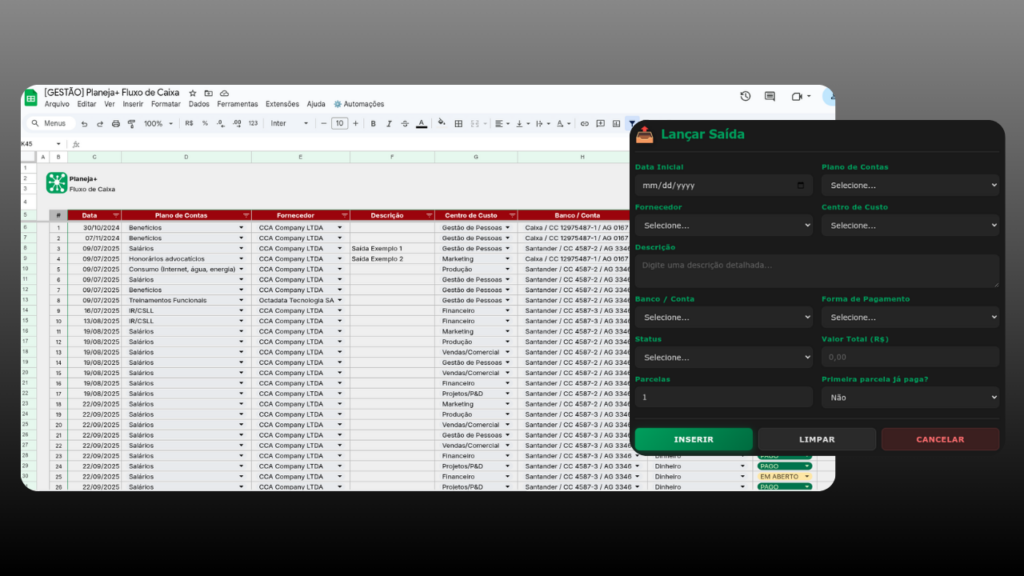Click the print icon in toolbar

pyautogui.click(x=116, y=124)
